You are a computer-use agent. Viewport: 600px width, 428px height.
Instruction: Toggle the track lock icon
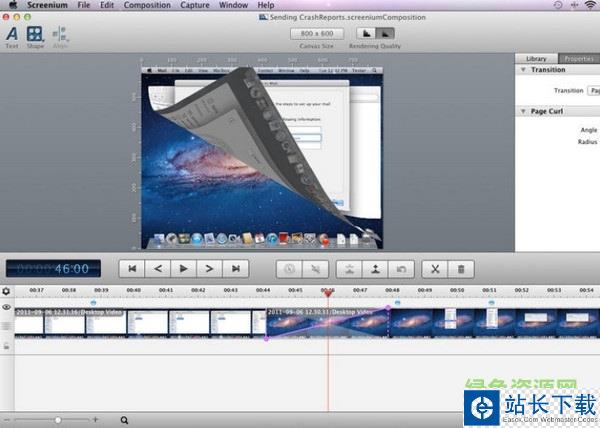6,345
